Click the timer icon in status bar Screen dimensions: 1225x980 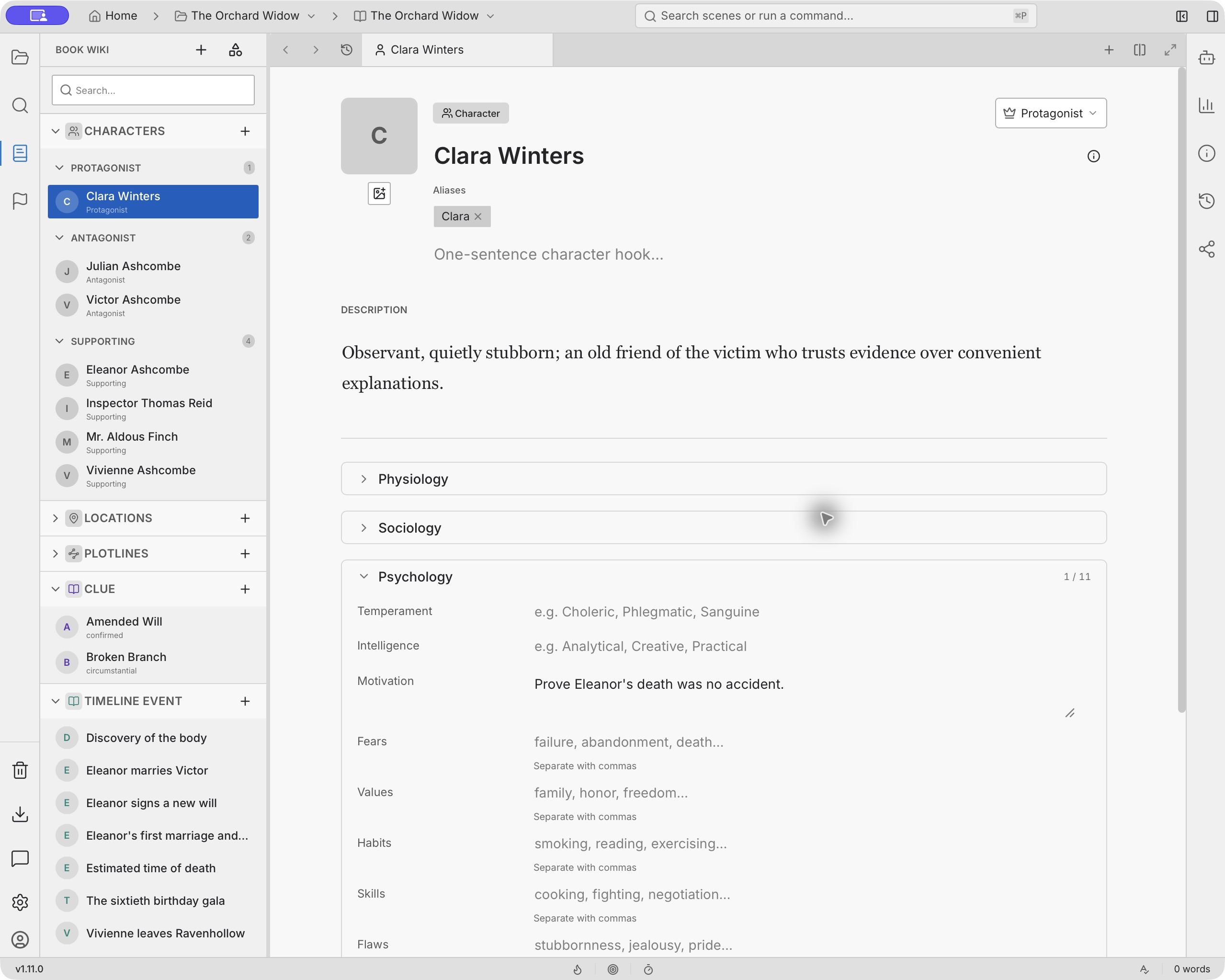(648, 969)
